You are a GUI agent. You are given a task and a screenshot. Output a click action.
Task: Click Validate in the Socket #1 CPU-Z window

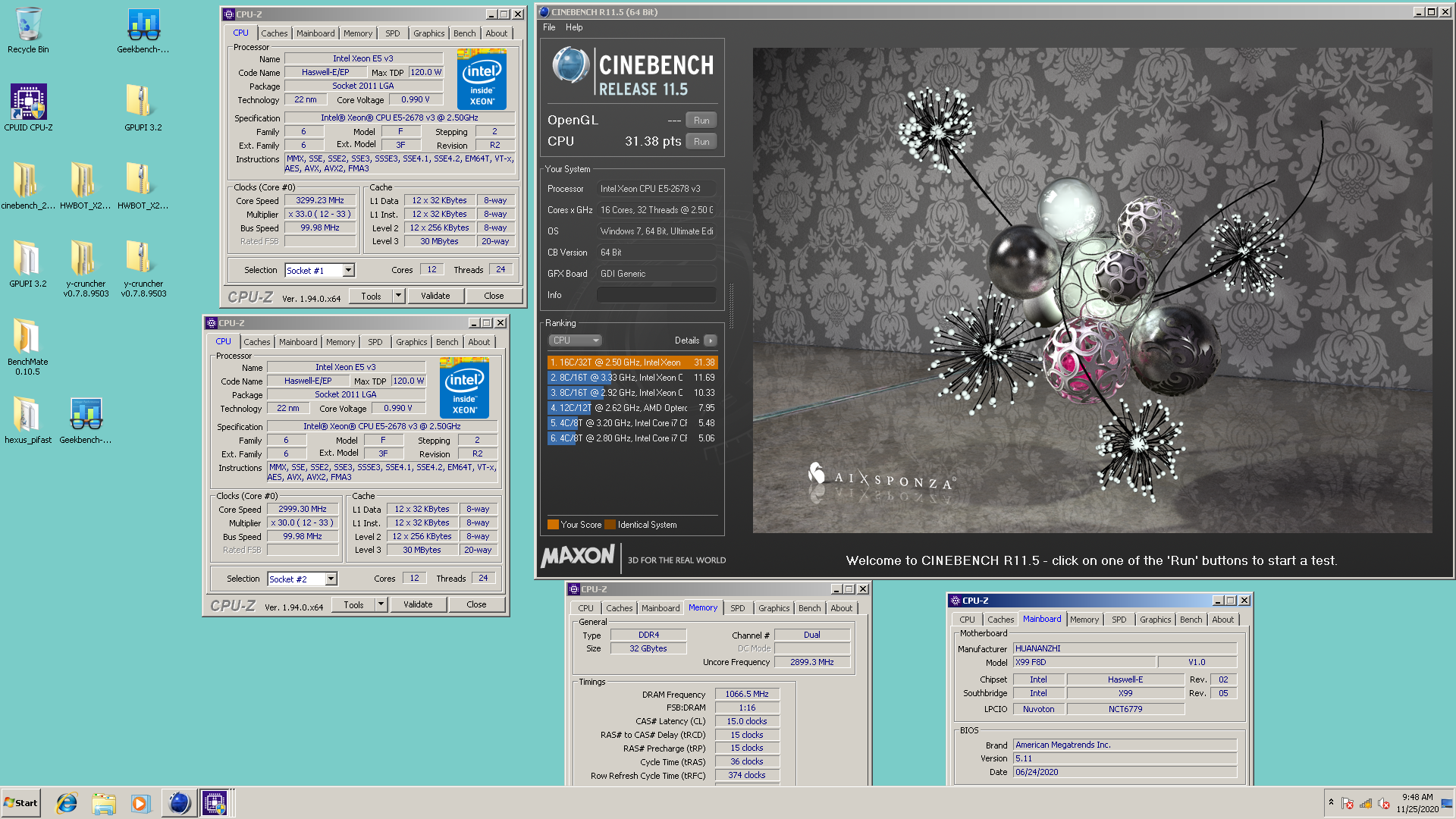(435, 296)
